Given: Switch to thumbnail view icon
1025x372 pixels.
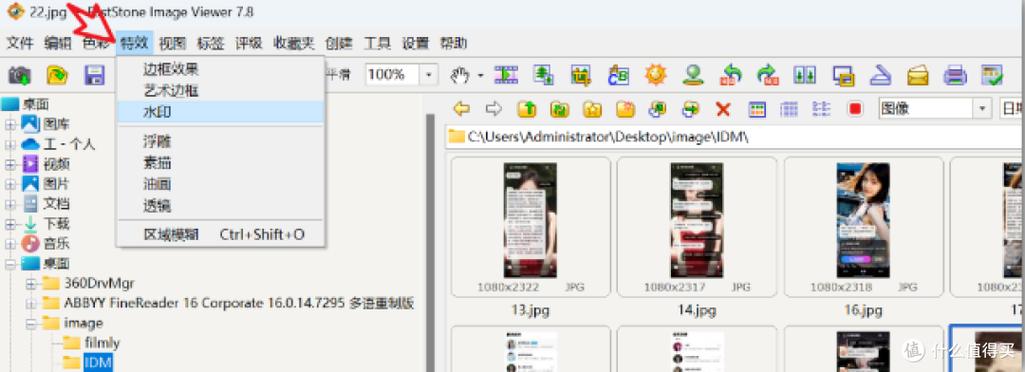Looking at the screenshot, I should [x=756, y=109].
